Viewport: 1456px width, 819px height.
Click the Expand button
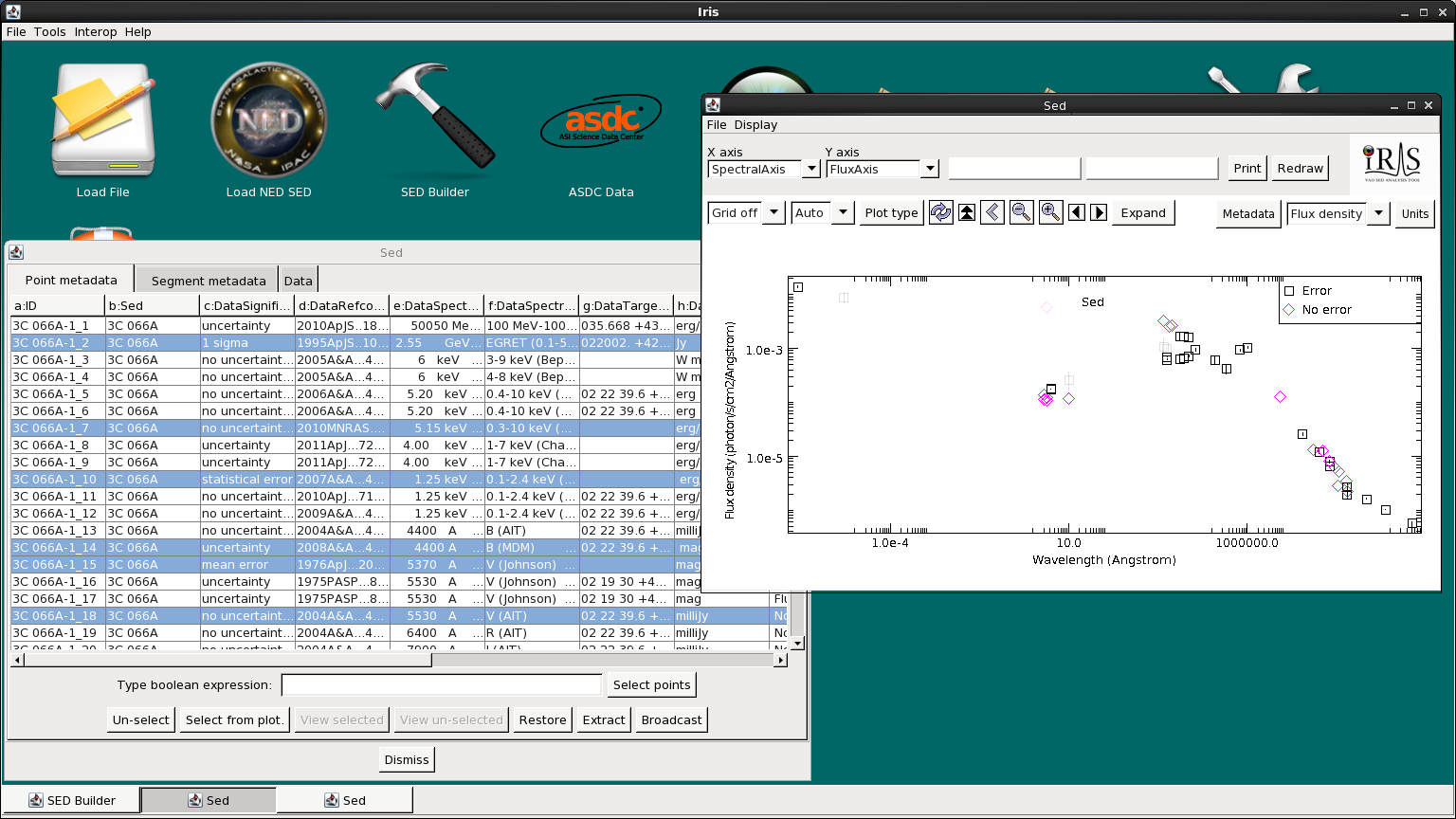click(x=1143, y=212)
